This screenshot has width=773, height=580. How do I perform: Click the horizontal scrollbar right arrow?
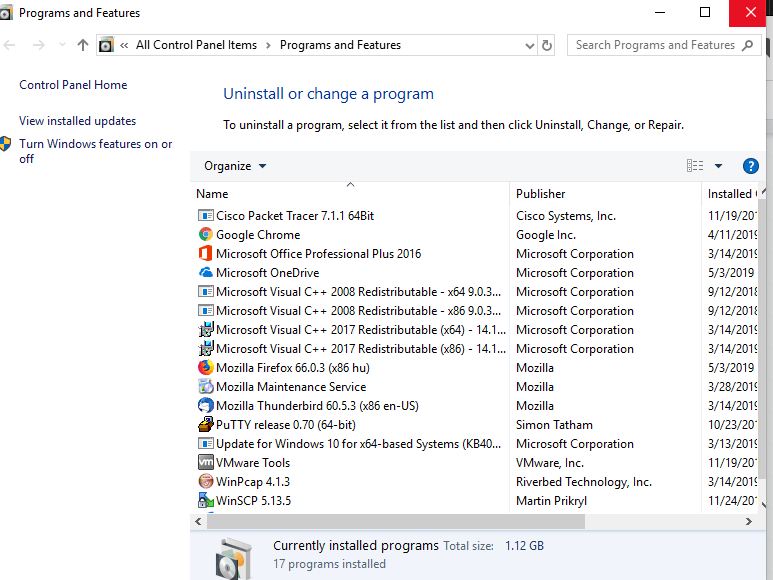[748, 521]
